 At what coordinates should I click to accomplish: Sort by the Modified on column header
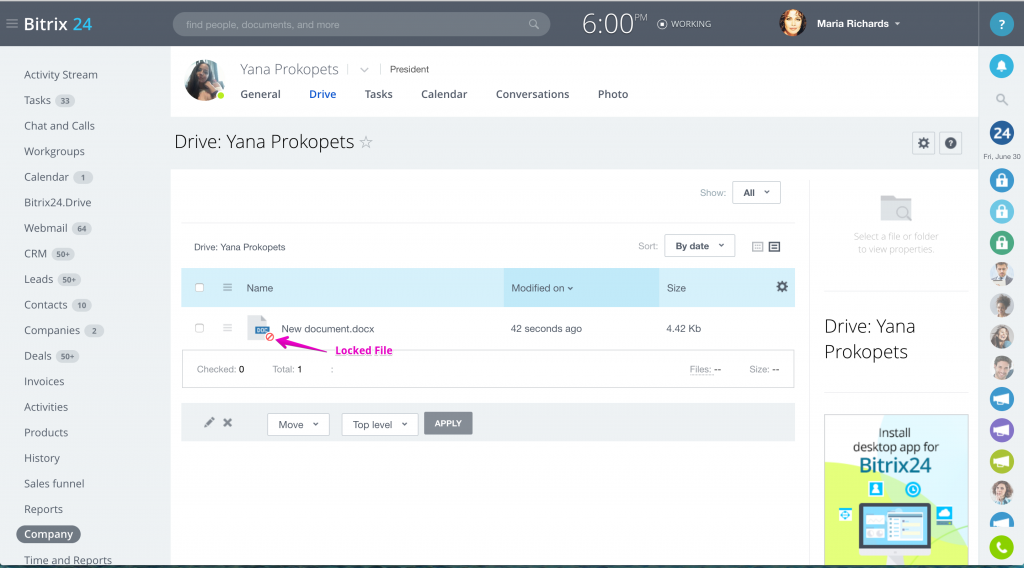[x=542, y=288]
